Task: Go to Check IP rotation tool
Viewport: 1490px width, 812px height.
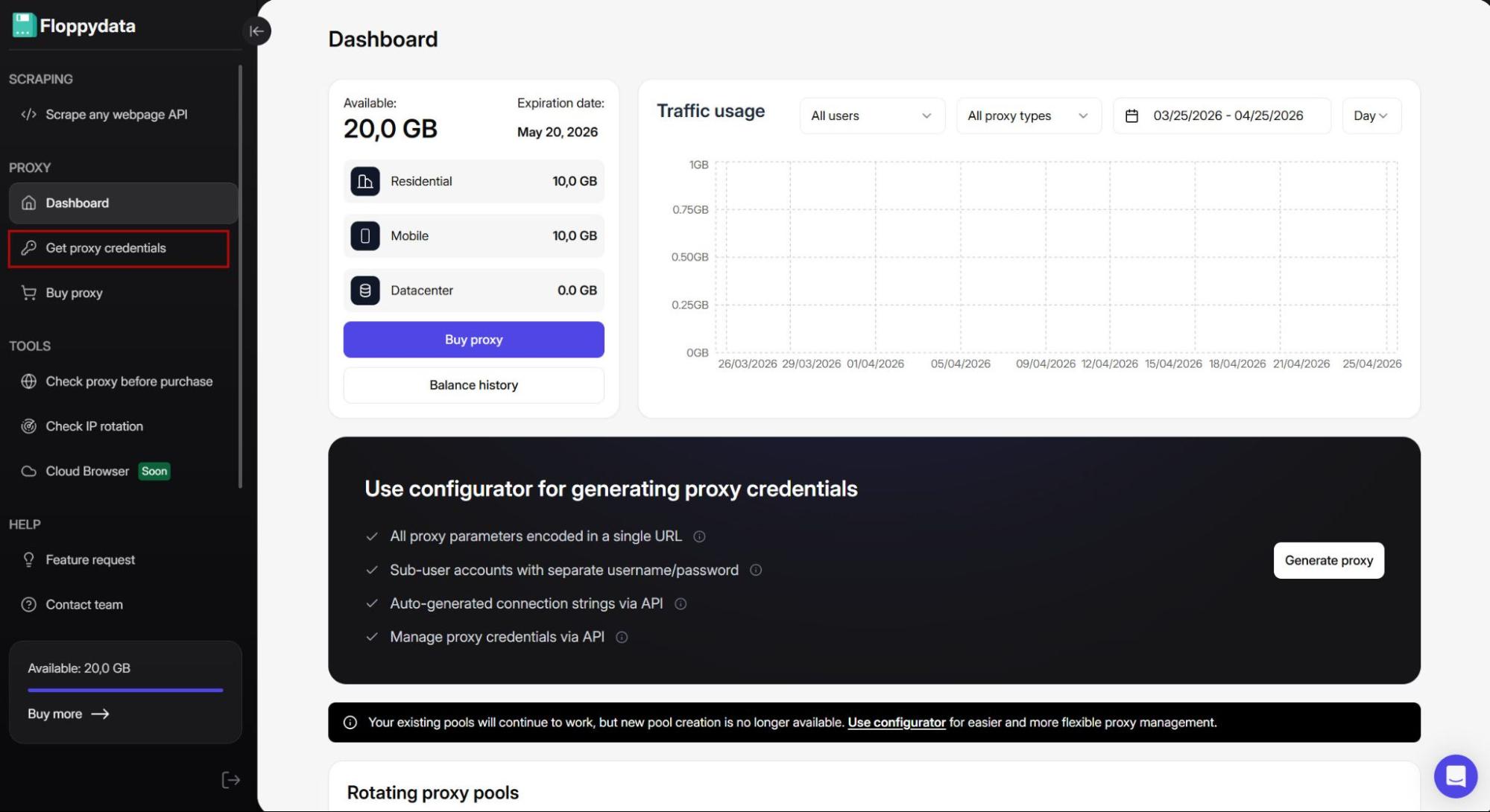Action: coord(94,426)
